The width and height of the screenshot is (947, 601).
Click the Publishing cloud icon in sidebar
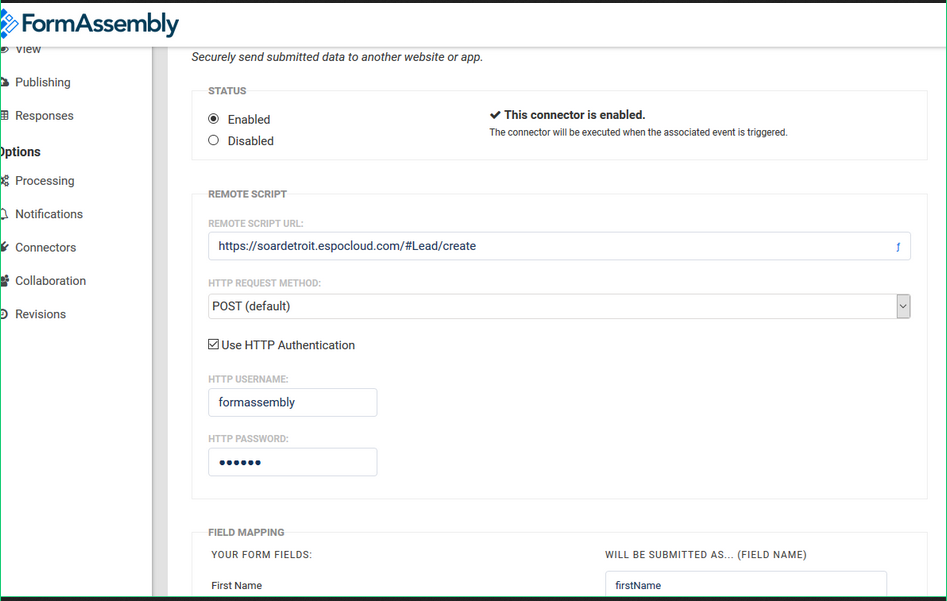tap(5, 82)
